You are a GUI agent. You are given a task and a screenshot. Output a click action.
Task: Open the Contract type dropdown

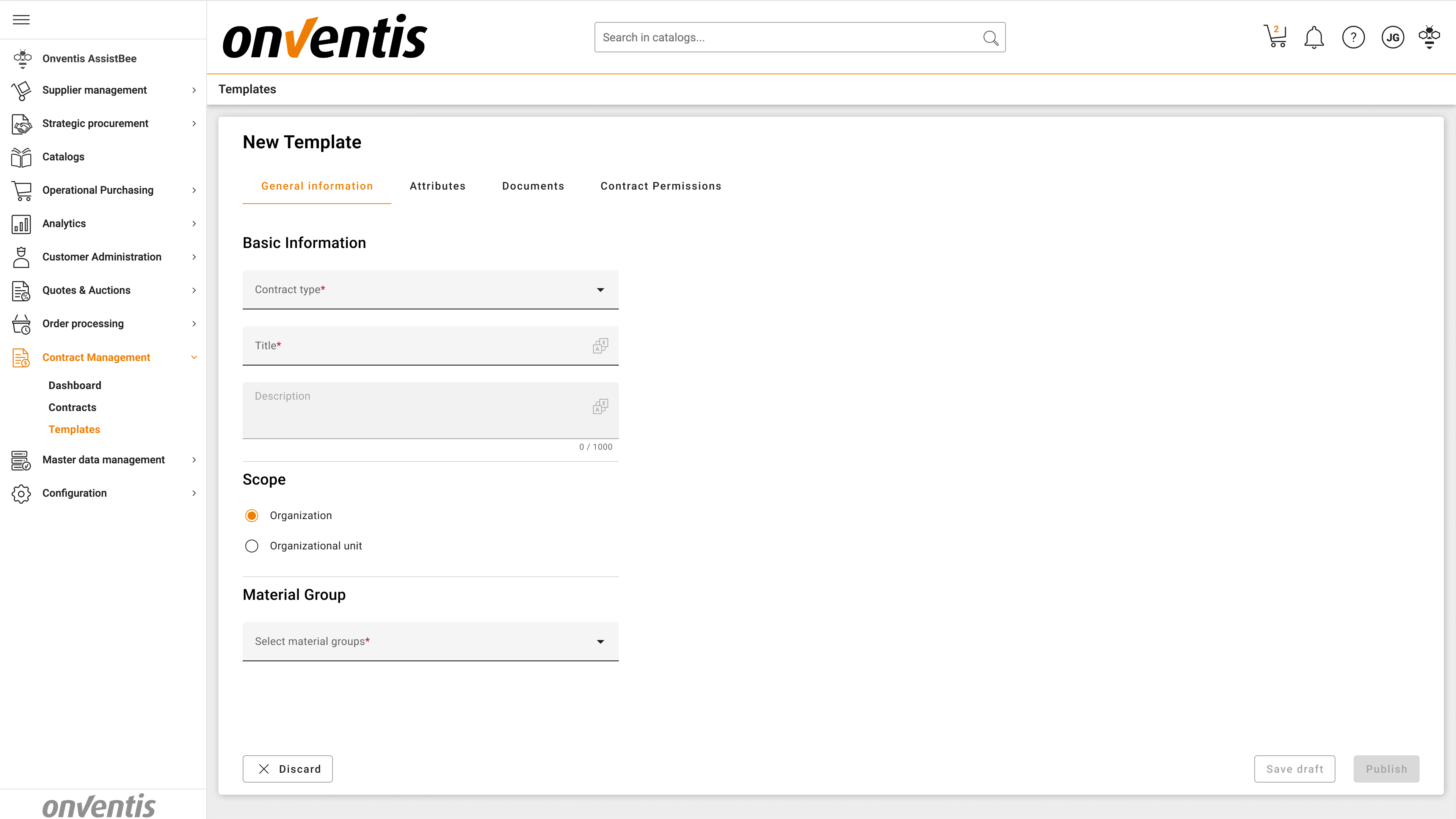(x=430, y=289)
